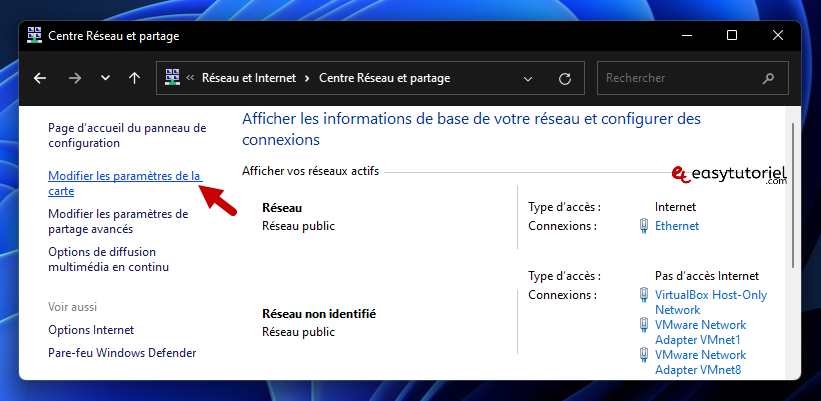The height and width of the screenshot is (401, 821).
Task: Open the Ethernet connection link
Action: [x=677, y=226]
